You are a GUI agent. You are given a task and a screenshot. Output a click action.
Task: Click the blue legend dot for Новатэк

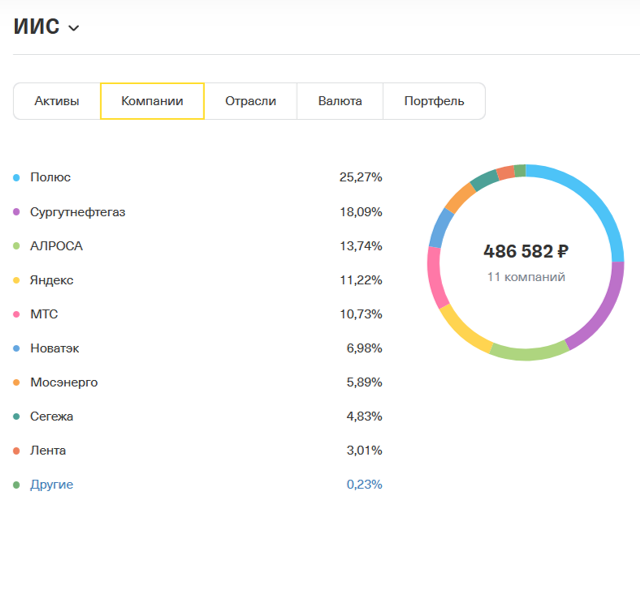(x=16, y=348)
